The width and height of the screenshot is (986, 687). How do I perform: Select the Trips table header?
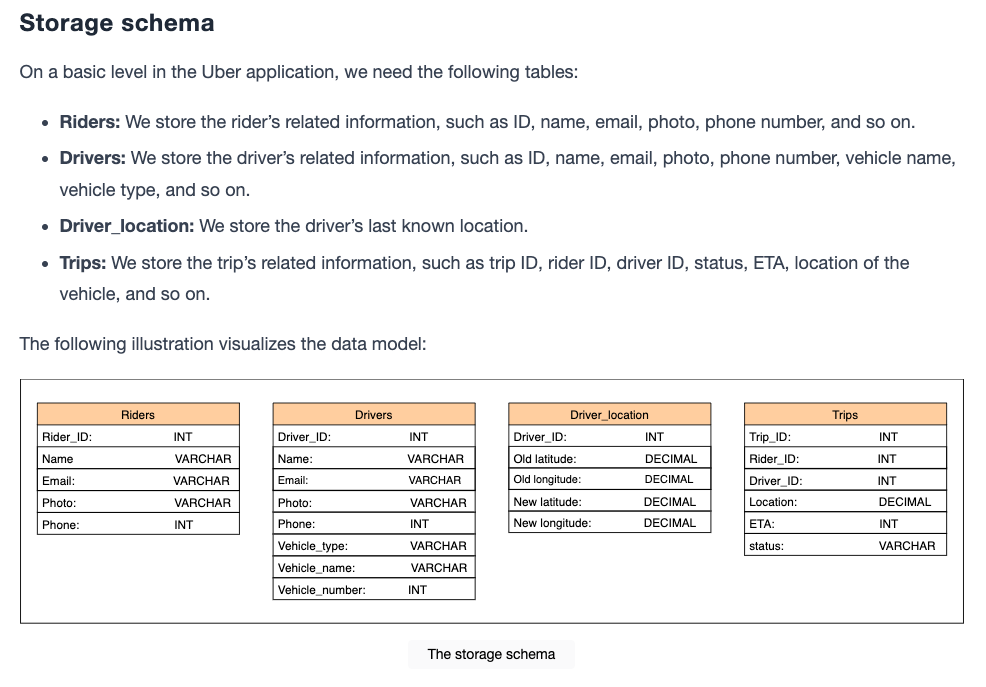point(845,414)
